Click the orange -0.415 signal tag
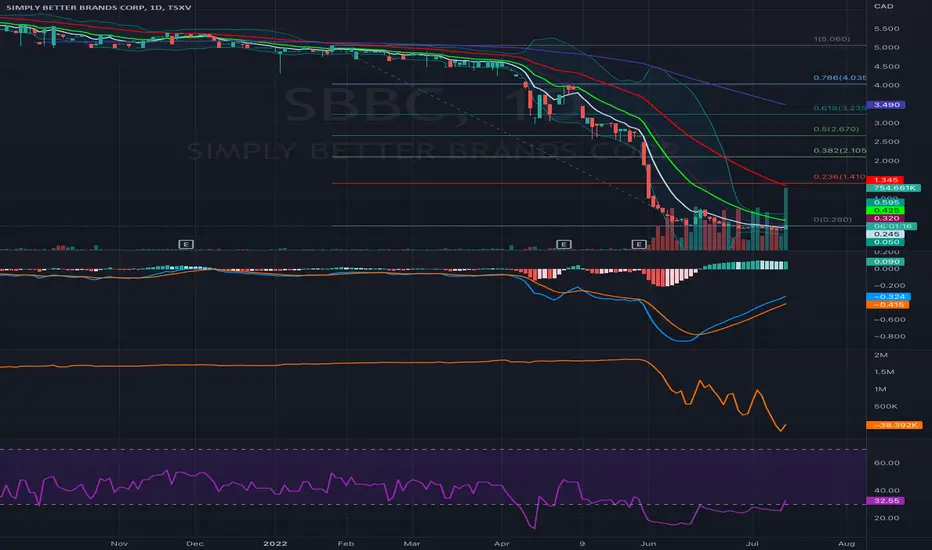The height and width of the screenshot is (550, 932). click(x=888, y=304)
